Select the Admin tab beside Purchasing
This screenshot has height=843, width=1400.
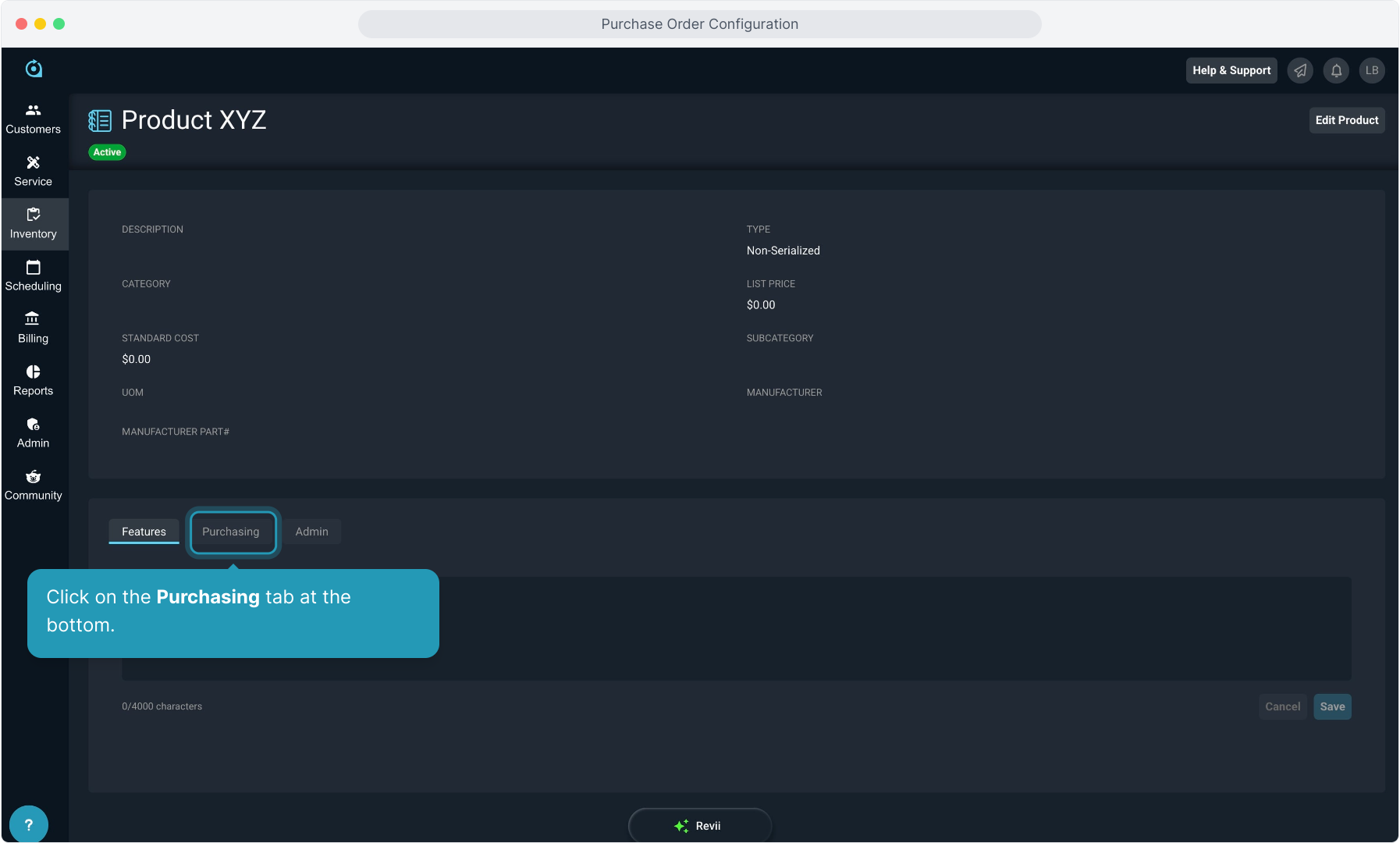(x=311, y=532)
